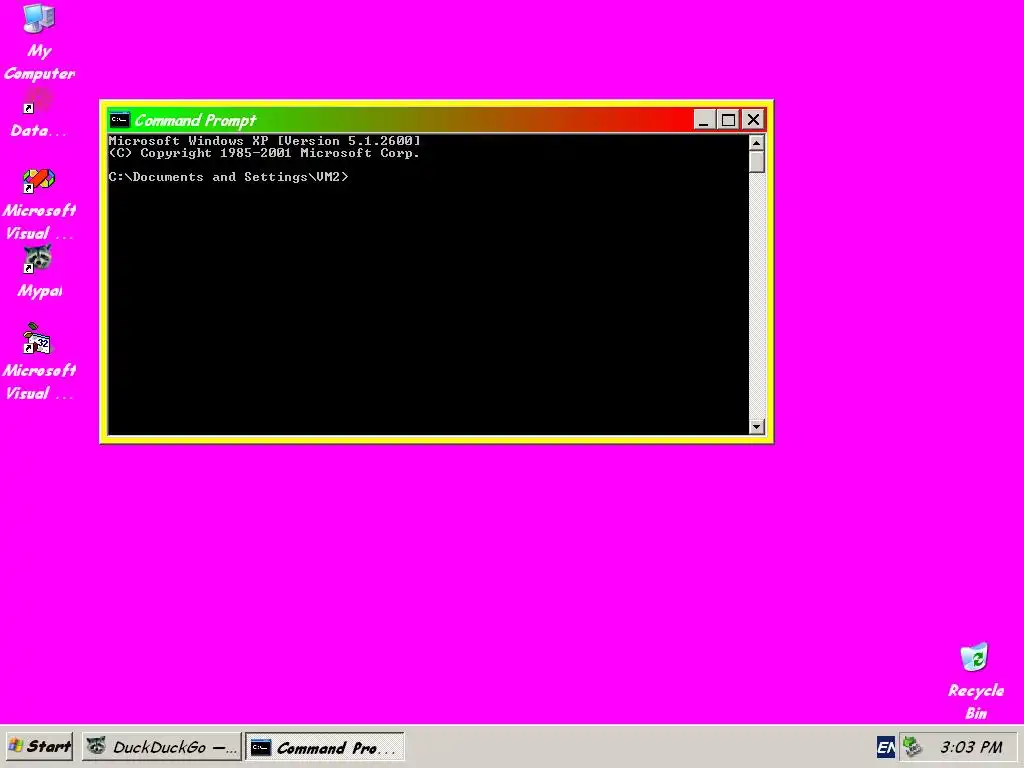Click the console vertical scrollbar thumb
1024x768 pixels.
[756, 162]
